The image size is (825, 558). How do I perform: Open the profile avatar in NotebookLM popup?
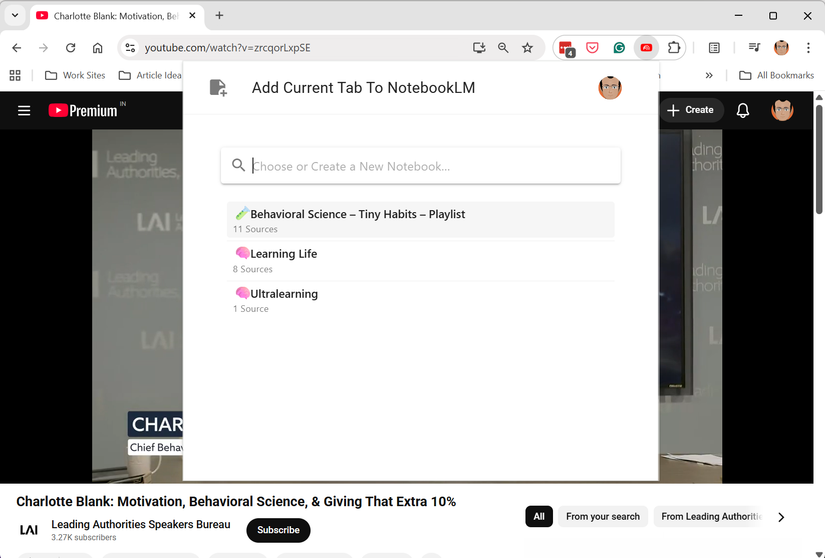(610, 88)
